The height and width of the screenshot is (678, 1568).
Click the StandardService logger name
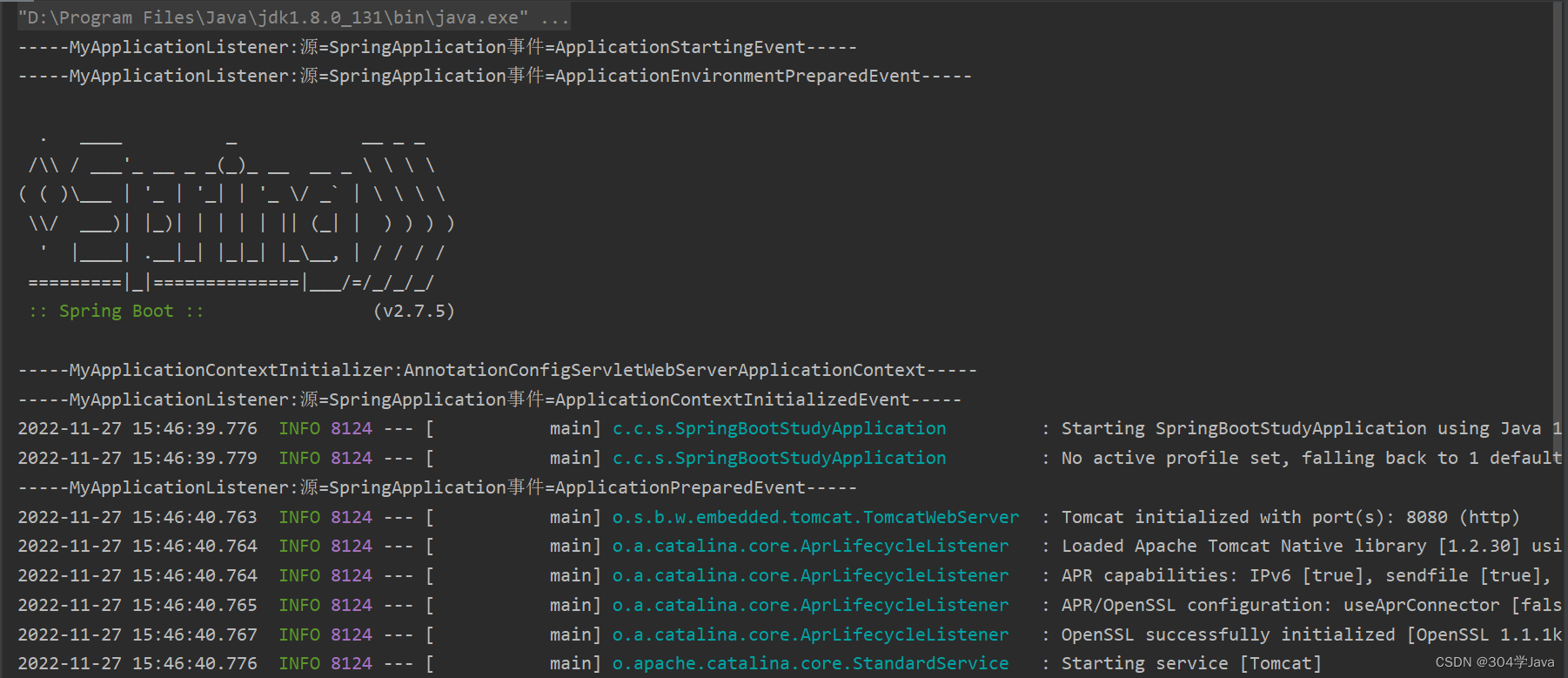pos(810,663)
